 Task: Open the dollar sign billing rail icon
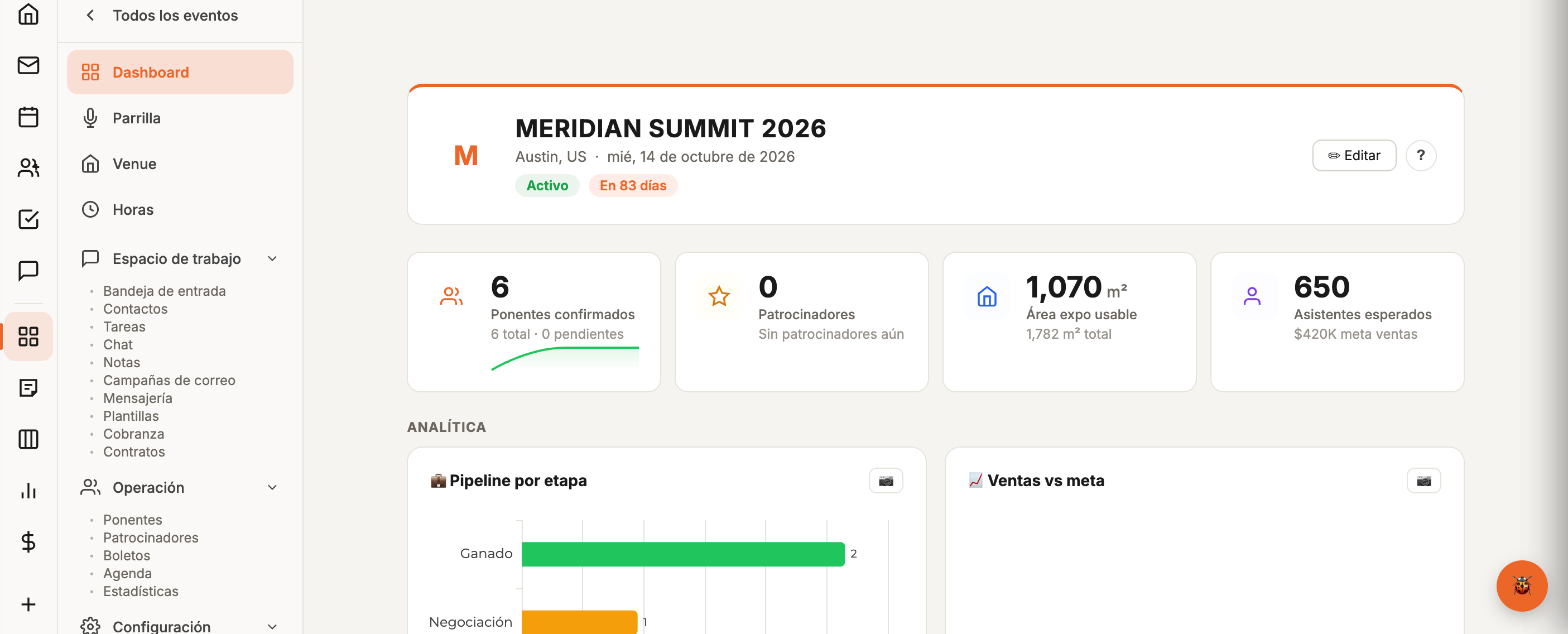pos(28,542)
